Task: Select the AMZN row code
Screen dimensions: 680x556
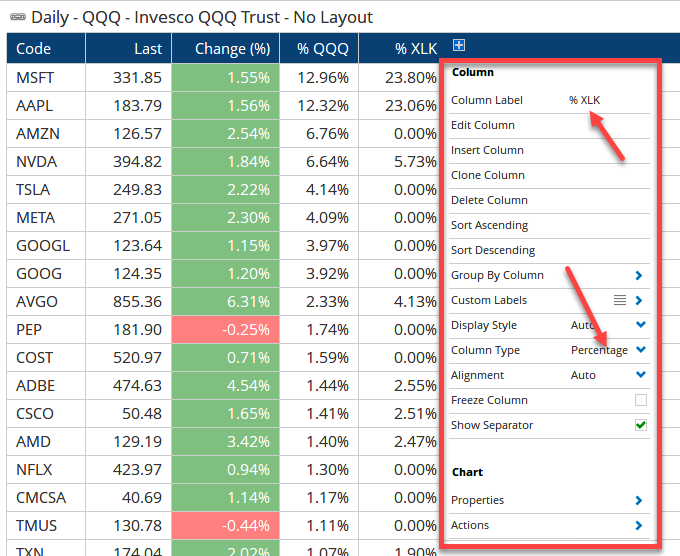Action: 46,134
